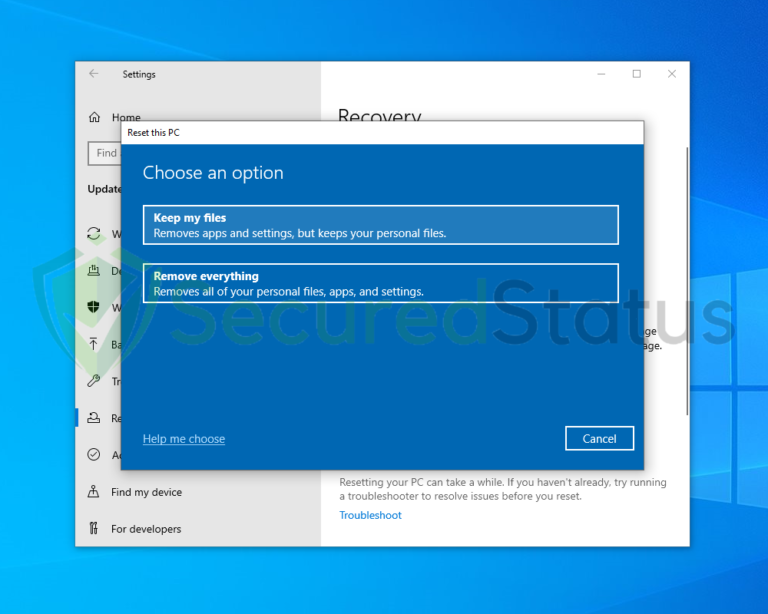Click the For developers tools icon
The height and width of the screenshot is (614, 768).
tap(93, 528)
